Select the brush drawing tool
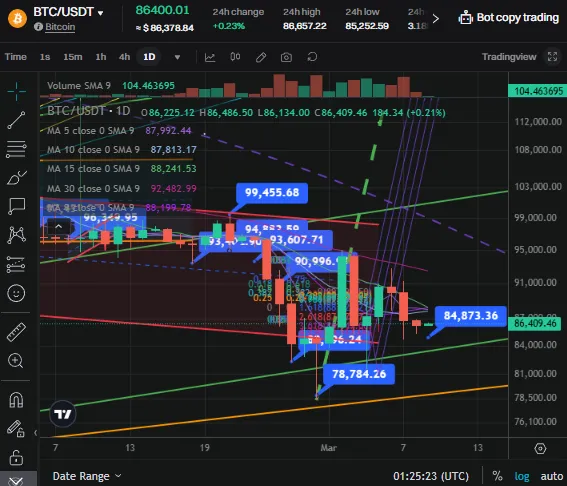 [16, 178]
